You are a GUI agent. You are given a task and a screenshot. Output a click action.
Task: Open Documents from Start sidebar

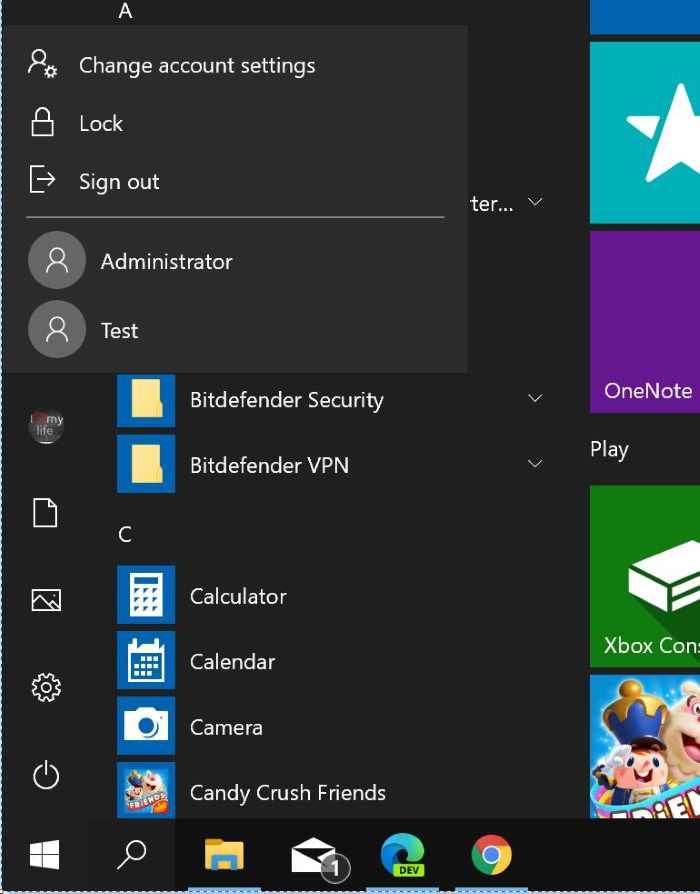point(46,513)
